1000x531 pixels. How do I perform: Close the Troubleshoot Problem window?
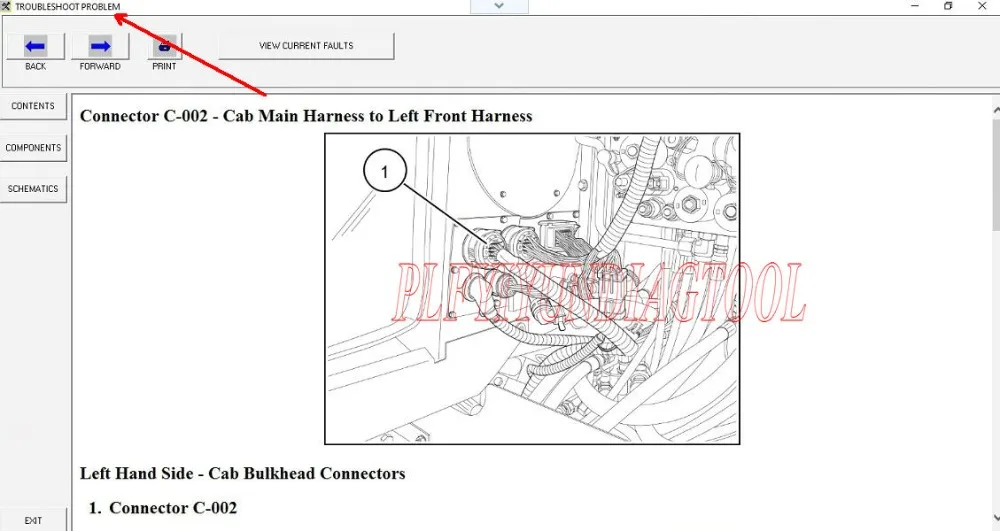(982, 6)
